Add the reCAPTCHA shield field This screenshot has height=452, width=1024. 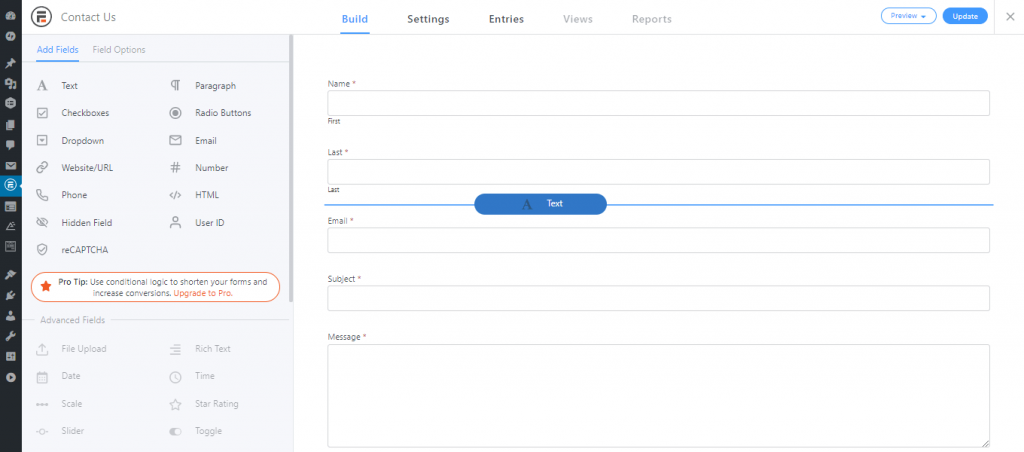click(72, 250)
